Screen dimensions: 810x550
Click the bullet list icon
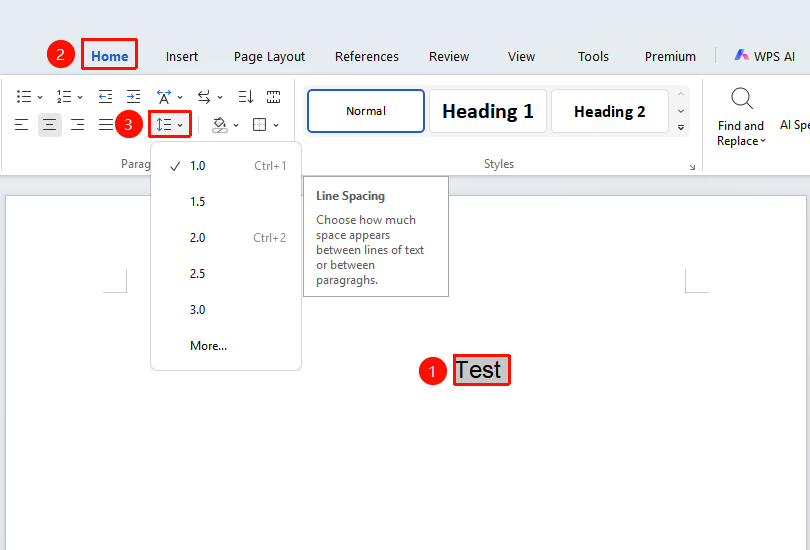click(x=24, y=97)
